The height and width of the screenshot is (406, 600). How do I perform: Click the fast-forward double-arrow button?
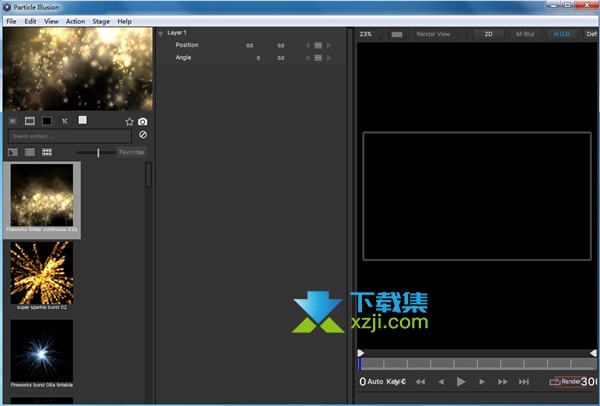(x=502, y=382)
